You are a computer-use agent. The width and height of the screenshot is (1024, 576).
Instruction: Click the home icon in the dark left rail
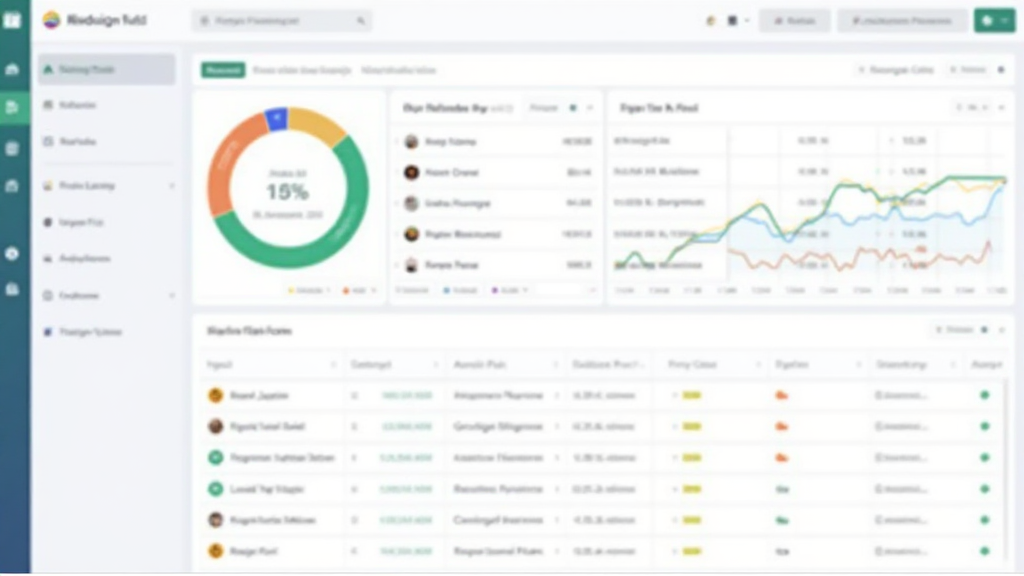(12, 69)
